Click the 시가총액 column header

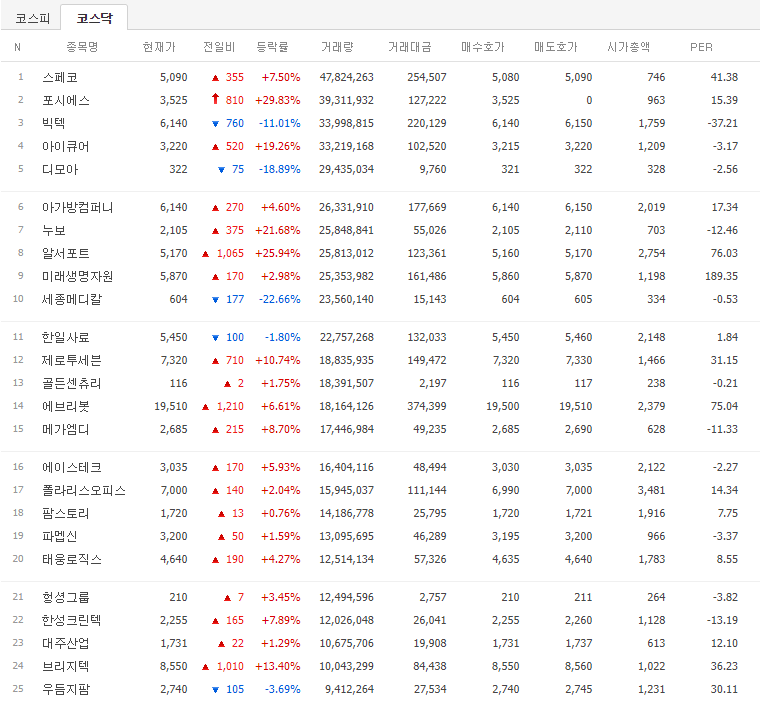(x=629, y=47)
